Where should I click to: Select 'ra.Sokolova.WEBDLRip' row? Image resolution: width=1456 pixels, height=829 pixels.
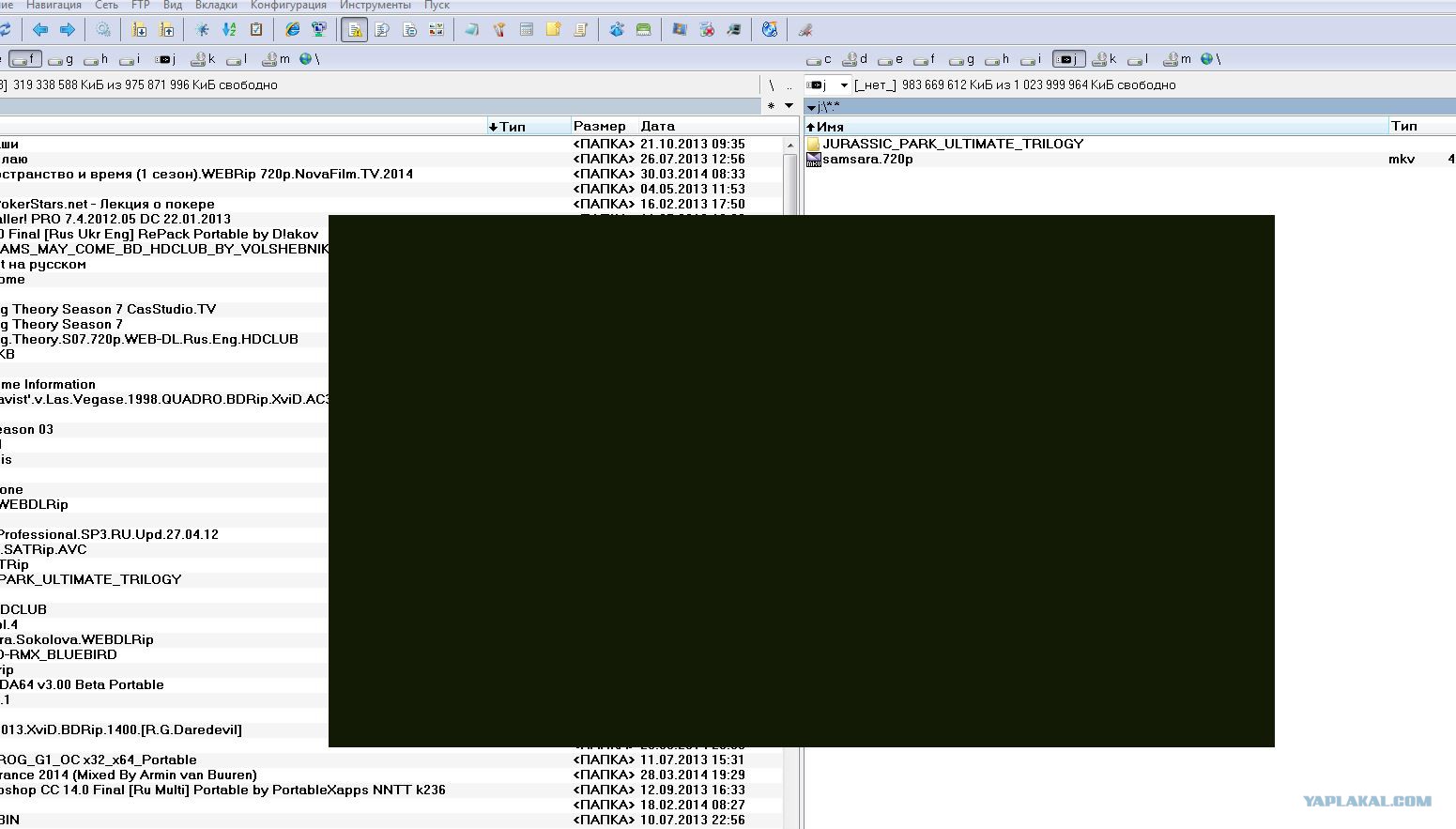77,639
